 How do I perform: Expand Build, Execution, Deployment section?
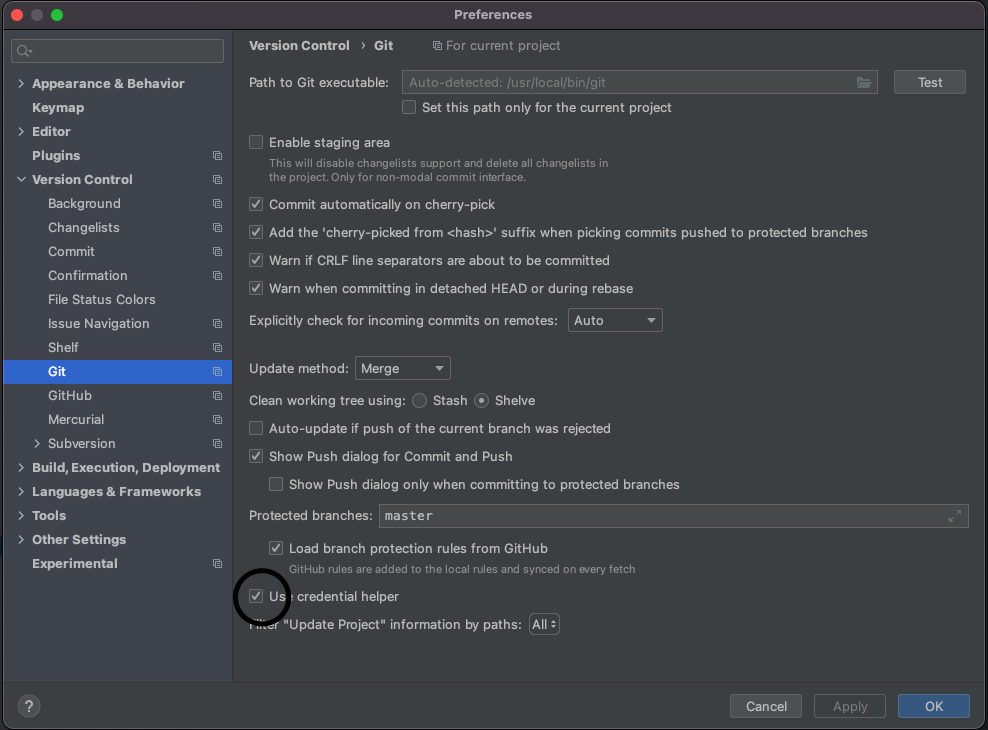(x=21, y=467)
